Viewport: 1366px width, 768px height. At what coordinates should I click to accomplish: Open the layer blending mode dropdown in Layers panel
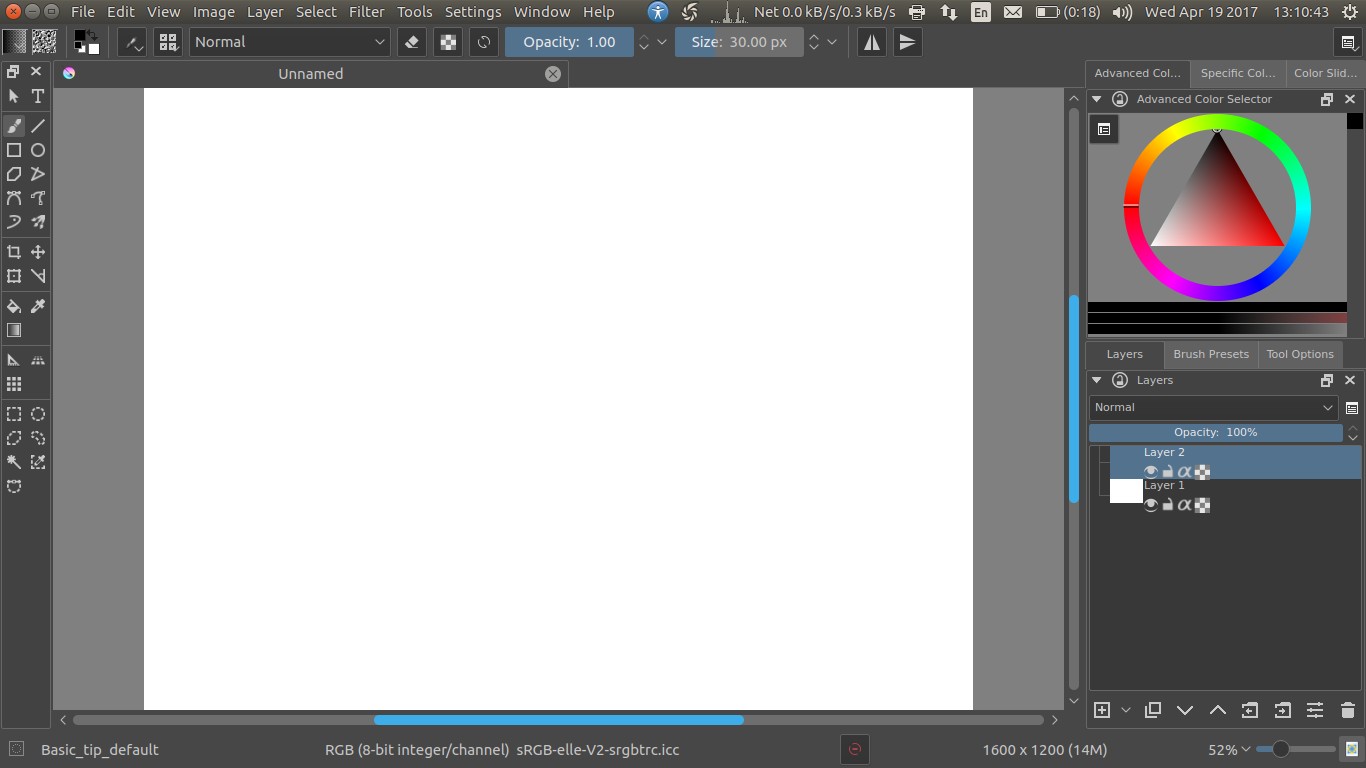tap(1213, 407)
